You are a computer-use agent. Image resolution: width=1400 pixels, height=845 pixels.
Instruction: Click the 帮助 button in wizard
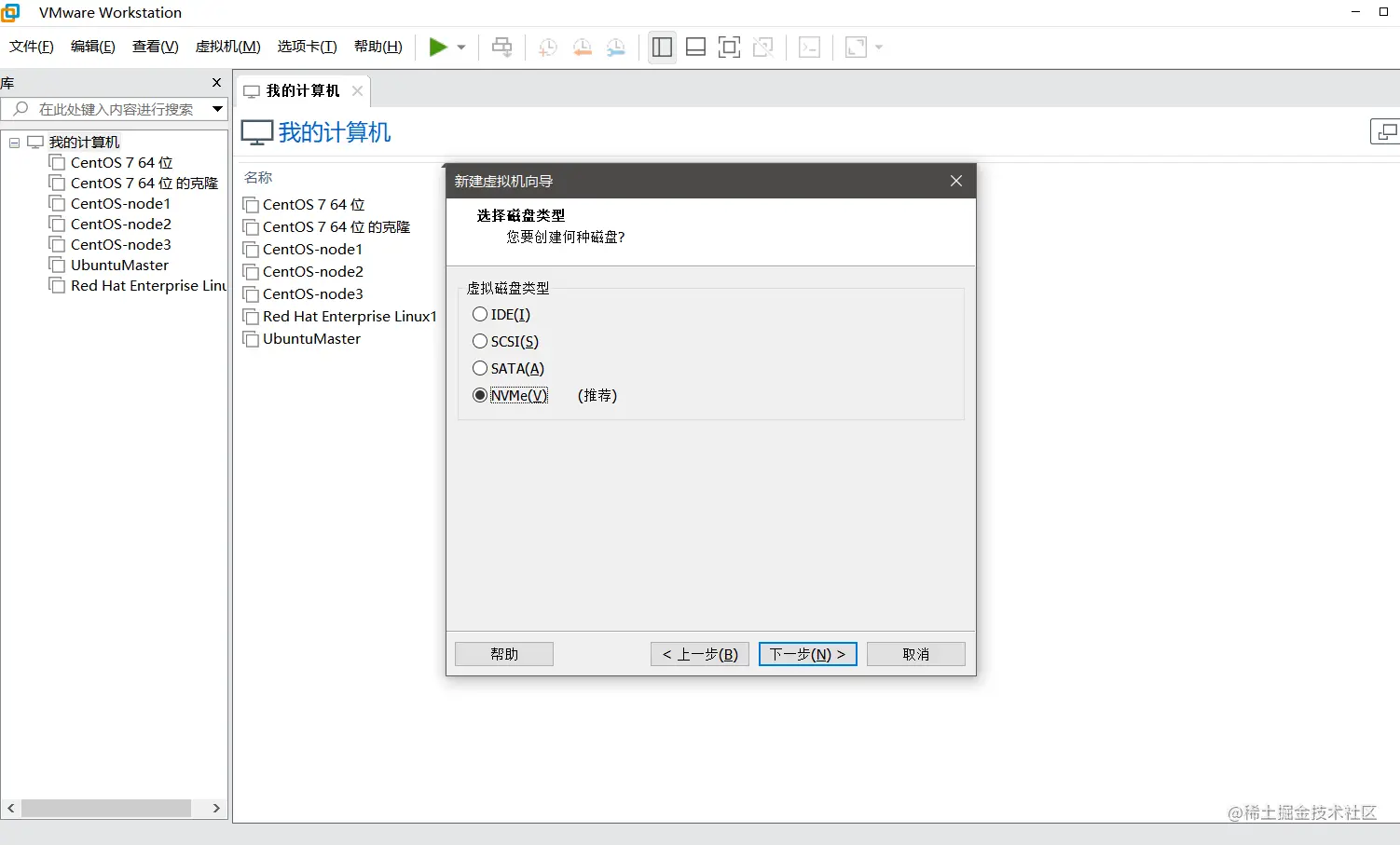tap(504, 654)
